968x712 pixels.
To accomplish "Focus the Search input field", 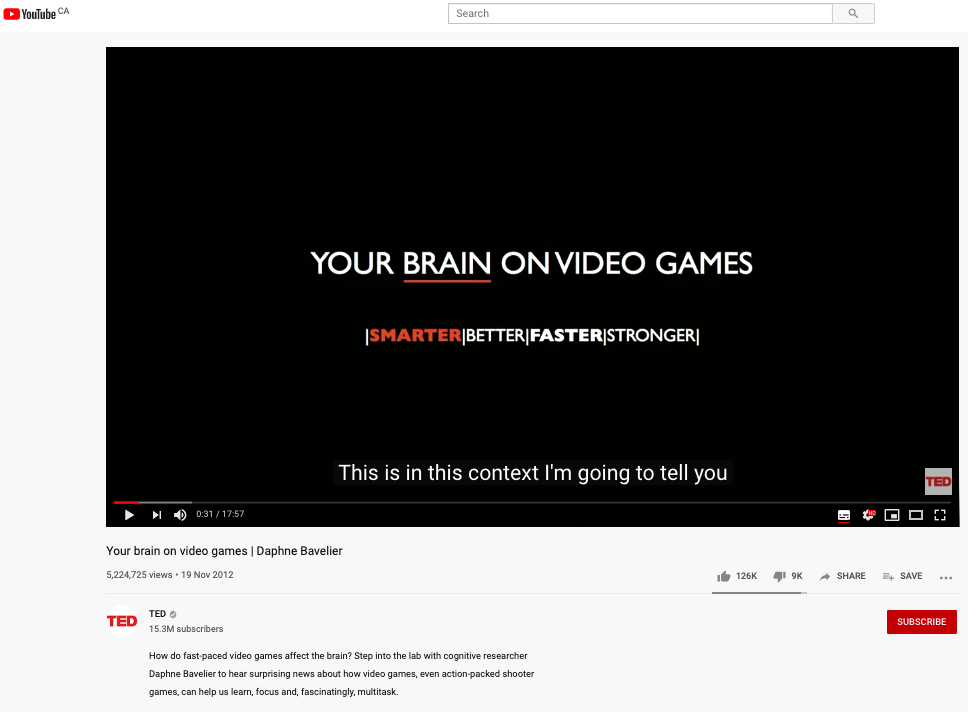I will 640,14.
